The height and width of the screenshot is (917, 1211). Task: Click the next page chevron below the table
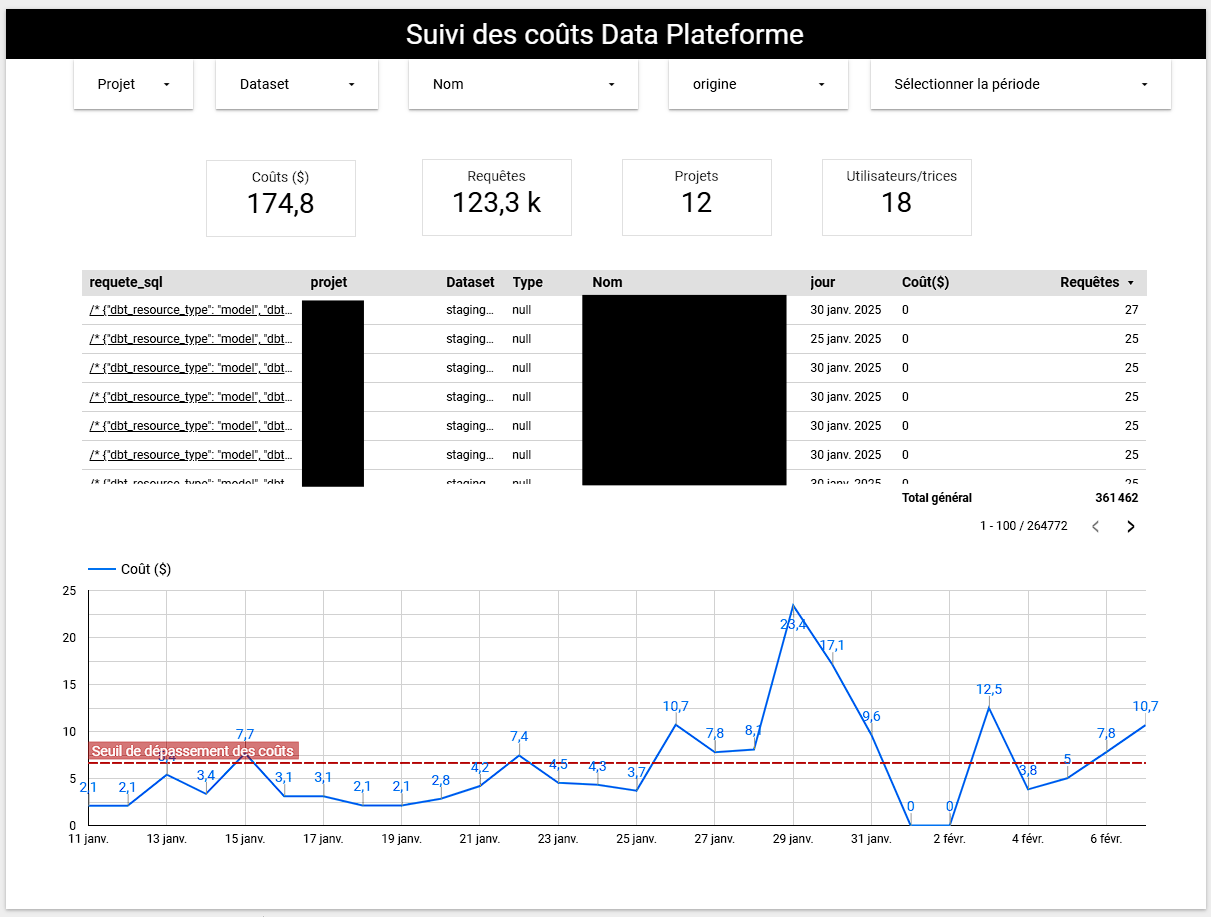tap(1131, 525)
